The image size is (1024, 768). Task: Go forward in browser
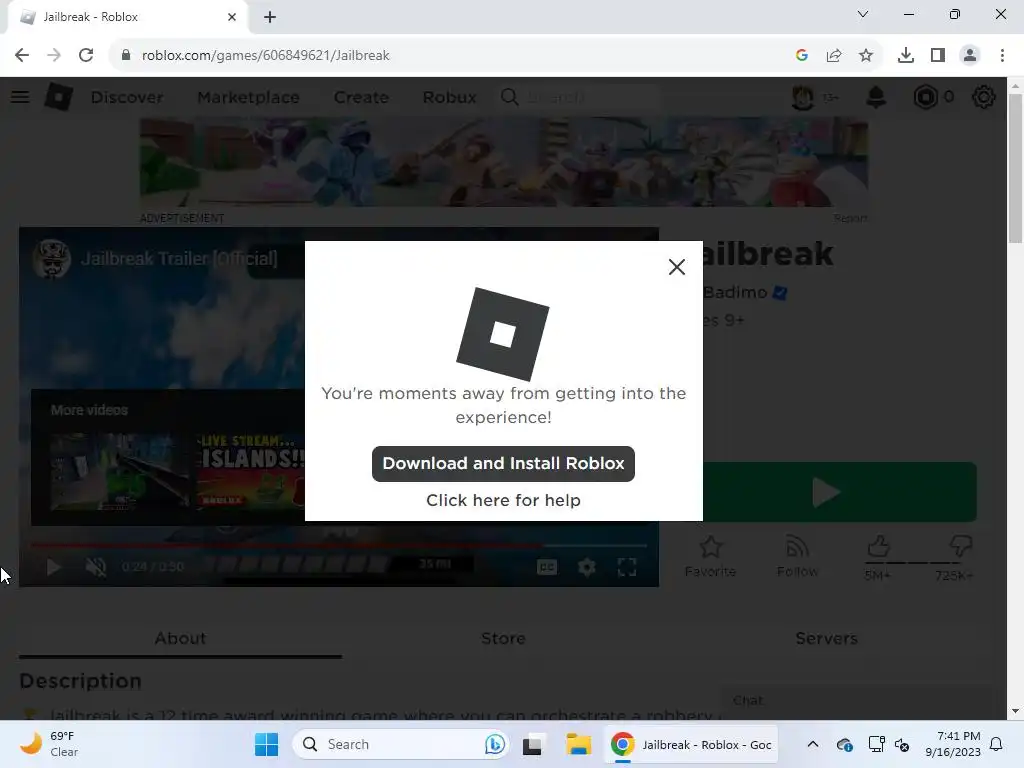(54, 55)
